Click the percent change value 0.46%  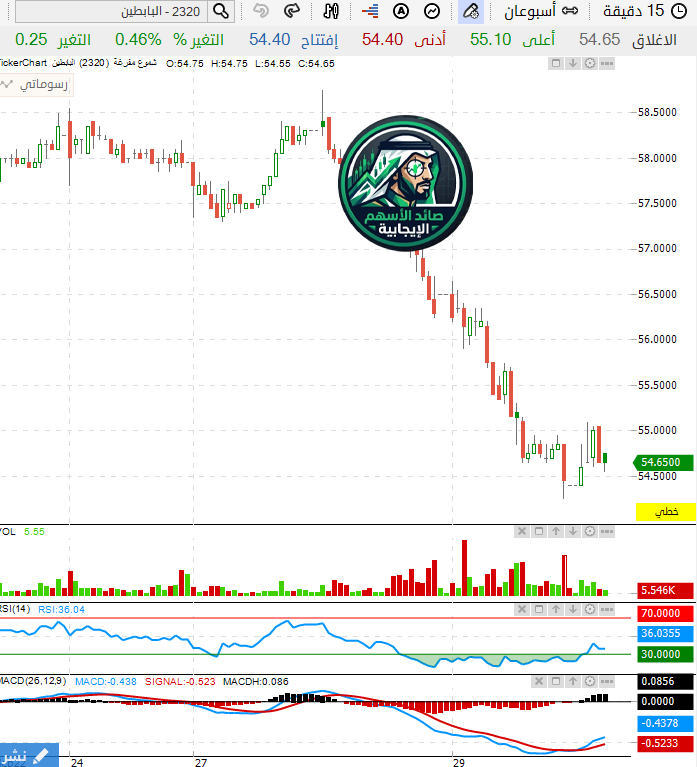click(x=138, y=40)
